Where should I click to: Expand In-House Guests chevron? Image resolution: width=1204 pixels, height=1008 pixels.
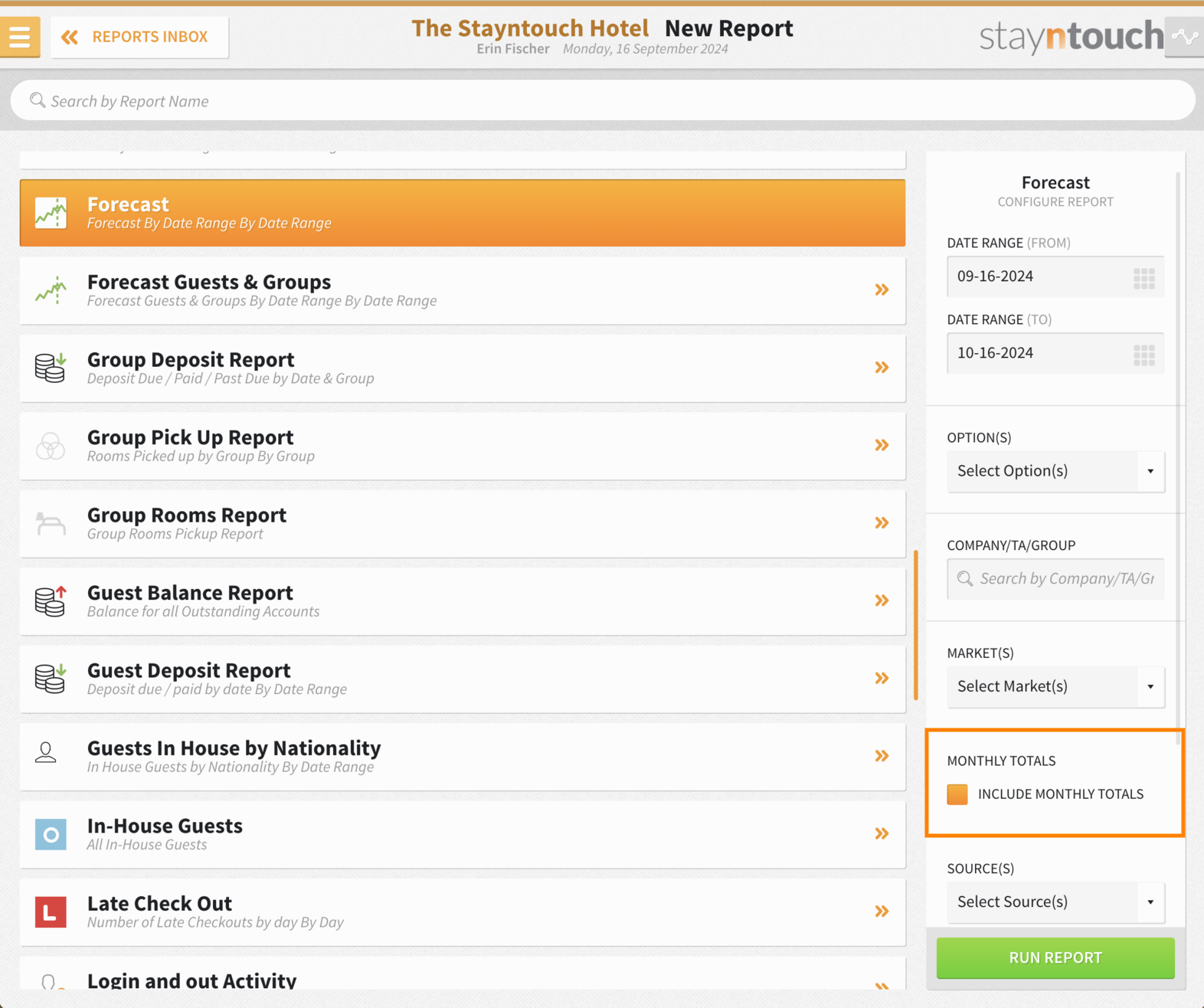coord(882,833)
